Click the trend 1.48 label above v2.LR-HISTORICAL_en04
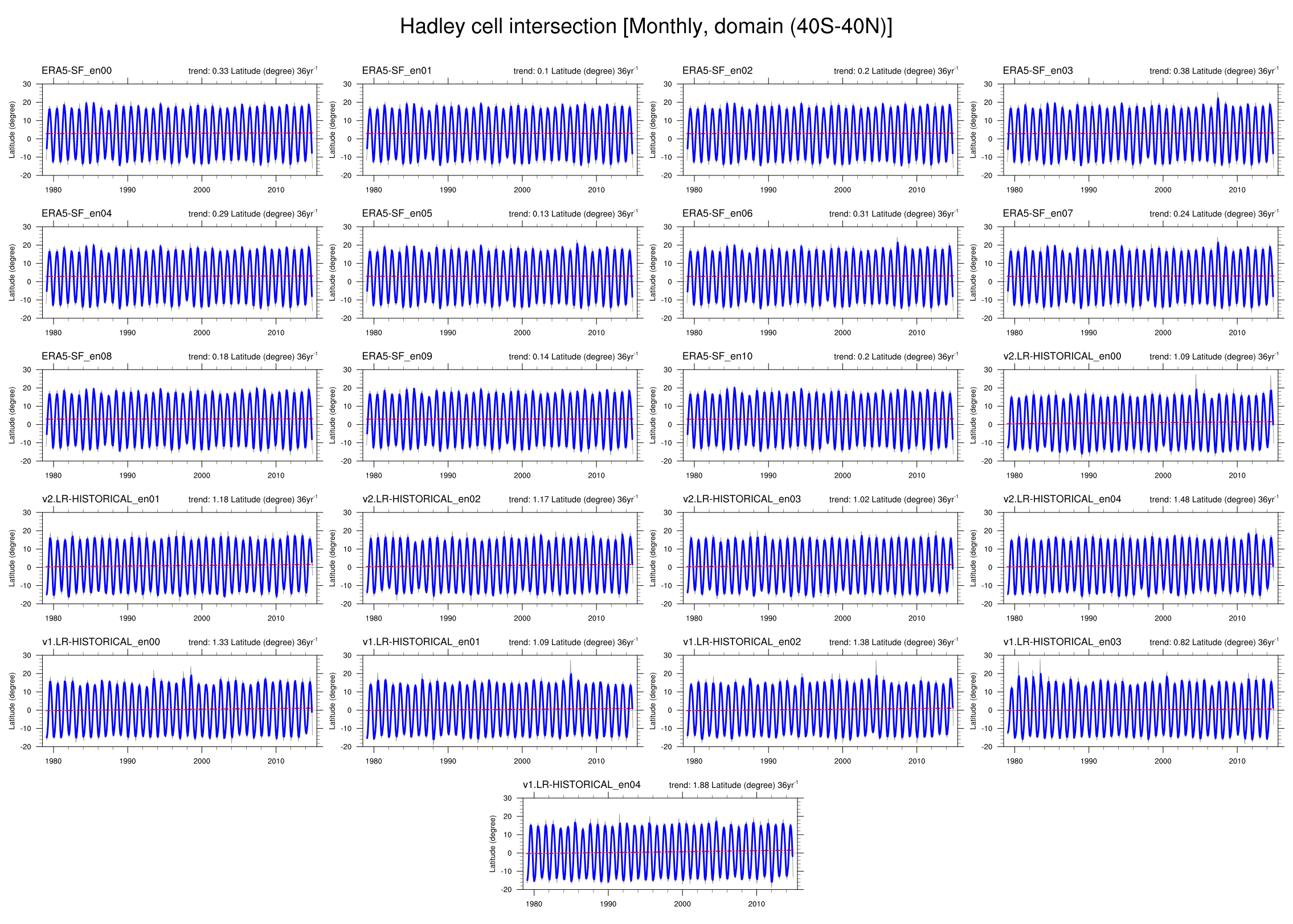Viewport: 1293px width, 924px height. [x=1213, y=500]
